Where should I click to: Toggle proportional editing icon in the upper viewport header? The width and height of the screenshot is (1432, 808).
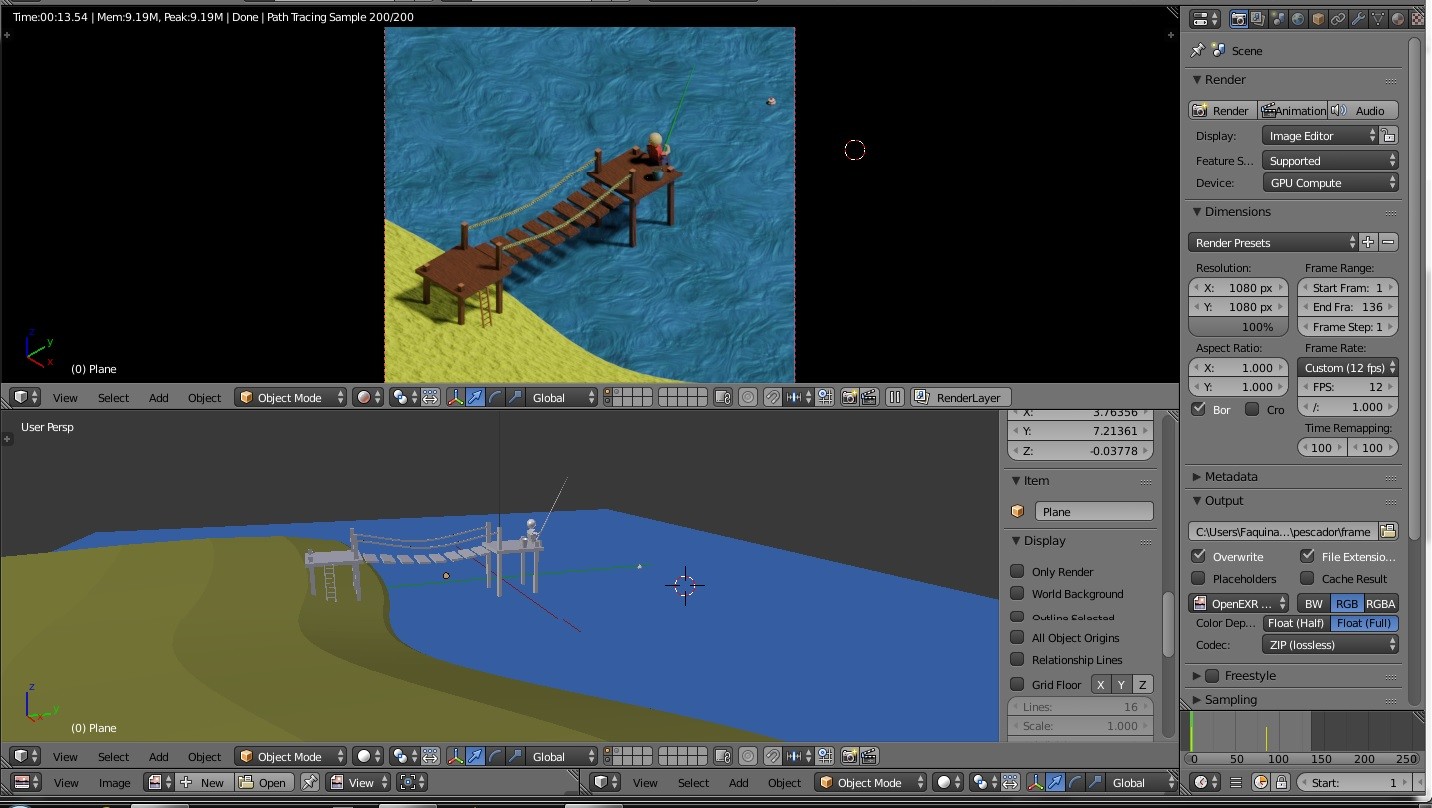click(x=748, y=397)
